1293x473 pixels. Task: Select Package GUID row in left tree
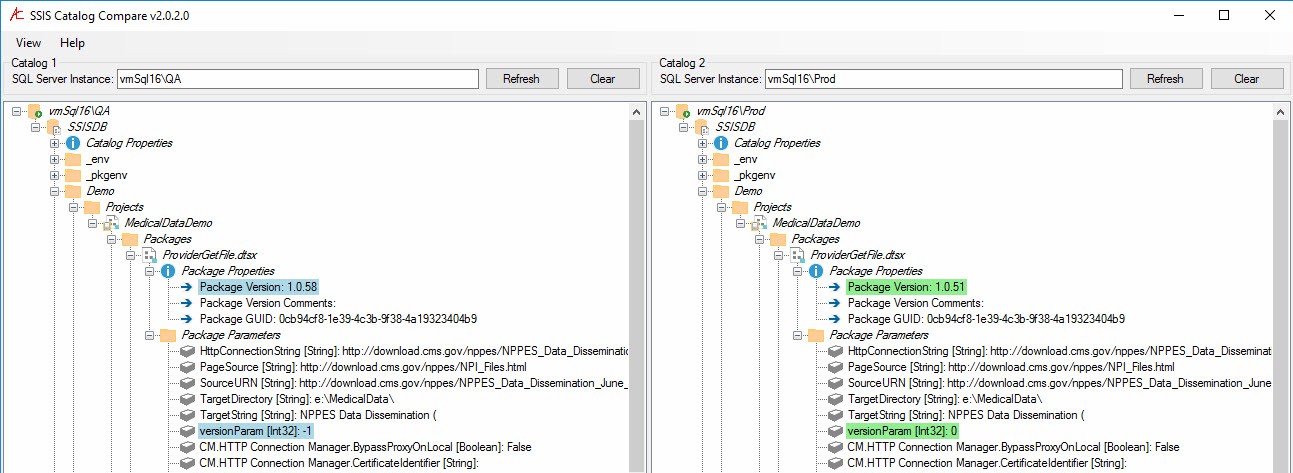[339, 319]
